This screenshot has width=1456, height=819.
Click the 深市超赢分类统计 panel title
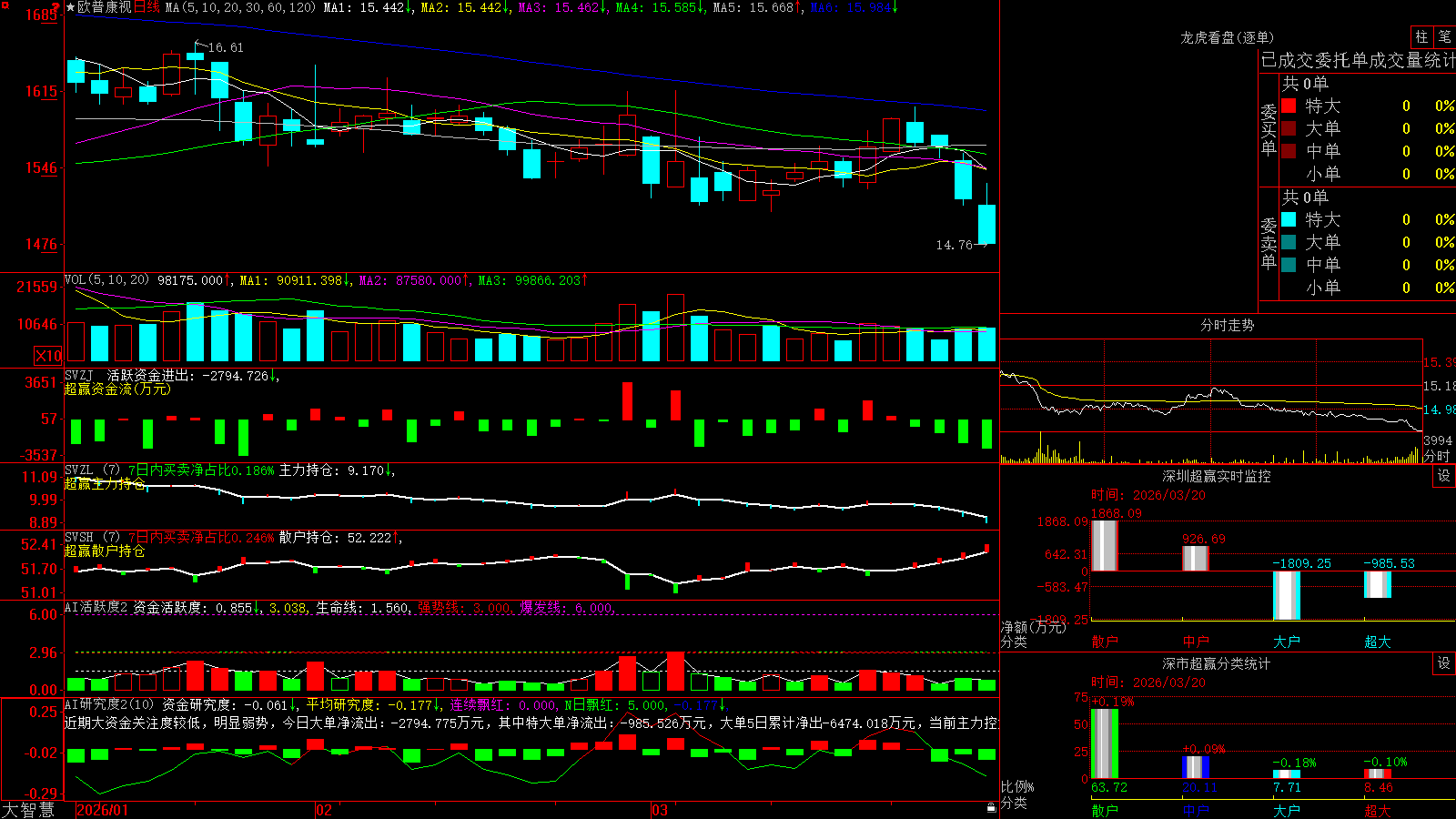[x=1217, y=663]
